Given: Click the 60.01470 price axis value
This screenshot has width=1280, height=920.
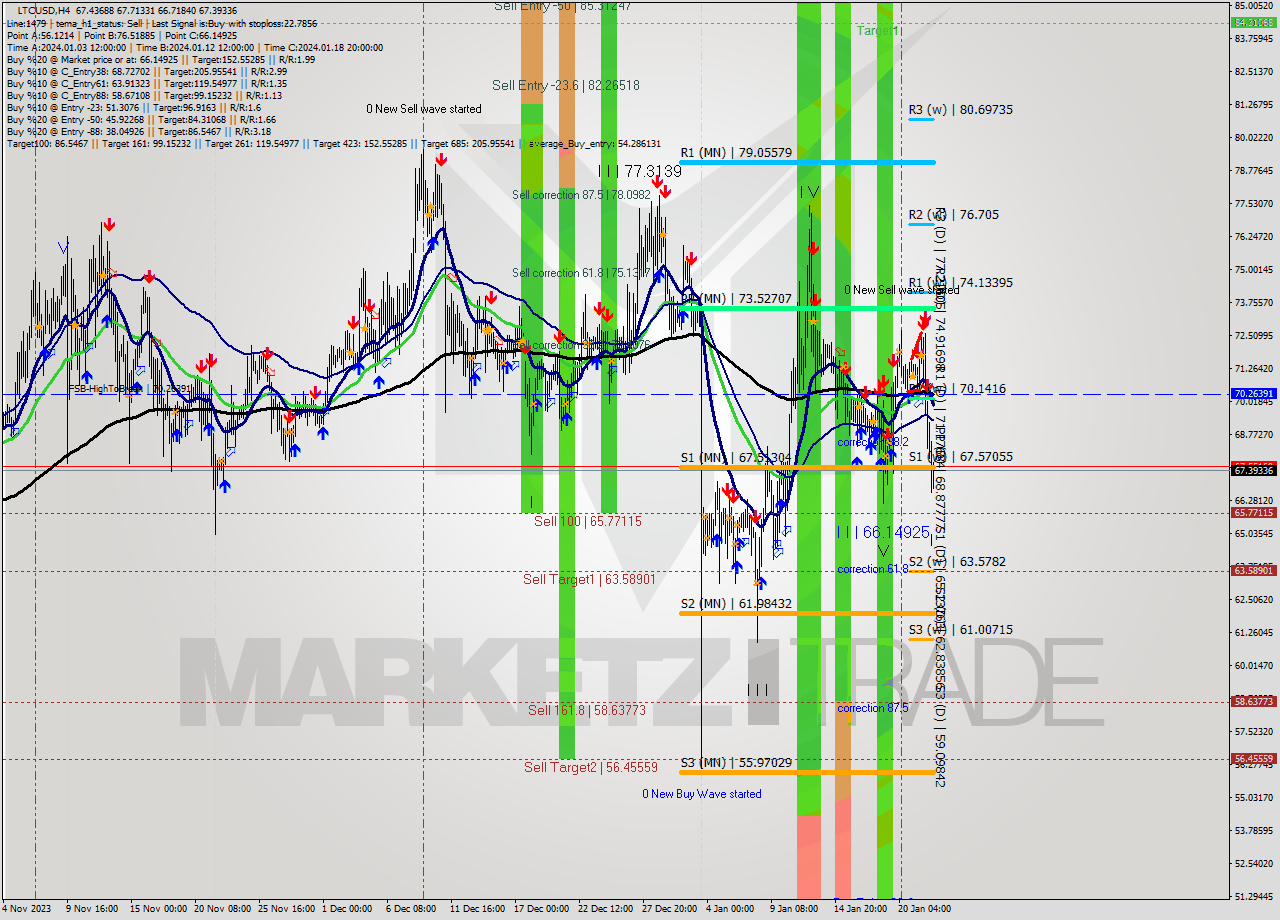Looking at the screenshot, I should point(1253,665).
